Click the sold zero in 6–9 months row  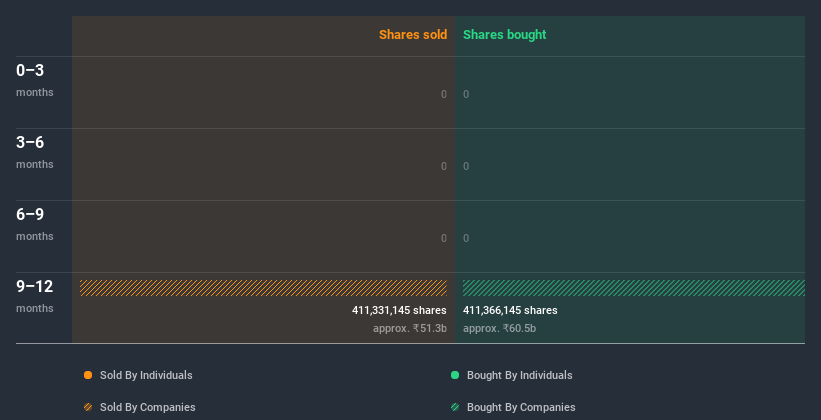444,238
